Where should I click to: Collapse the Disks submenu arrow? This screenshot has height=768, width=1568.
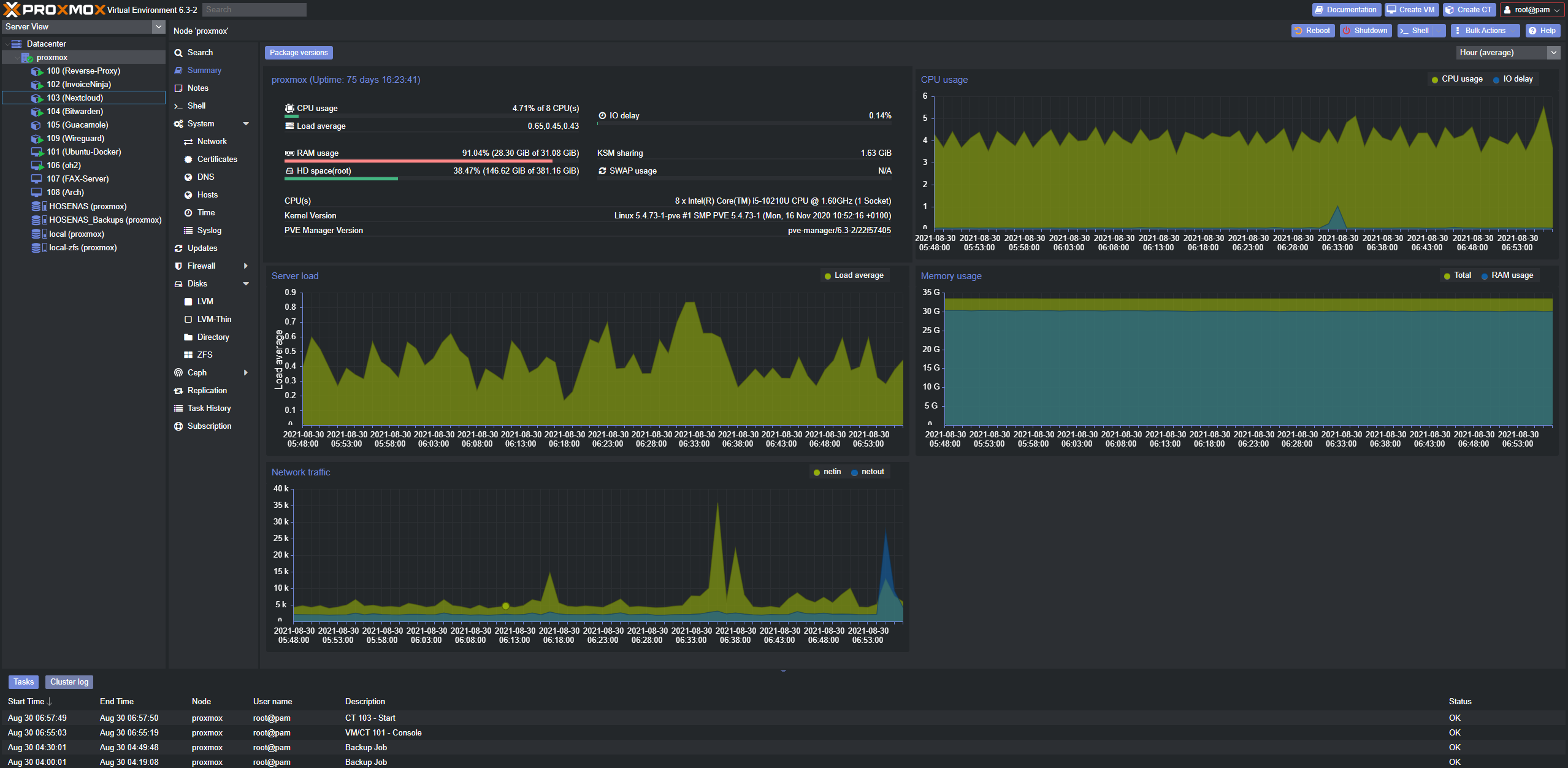[x=247, y=284]
